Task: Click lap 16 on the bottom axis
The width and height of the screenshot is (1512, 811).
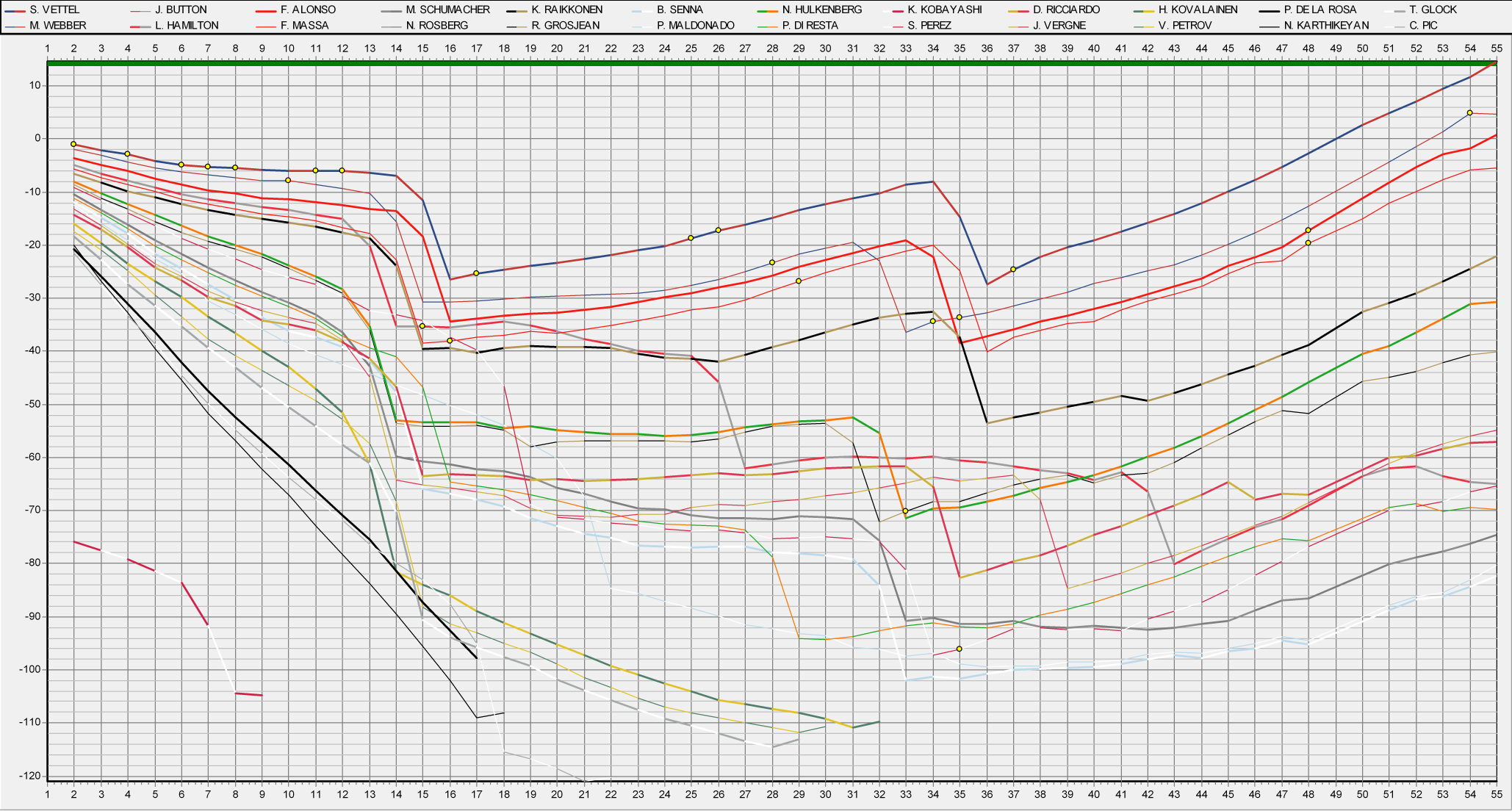Action: tap(450, 794)
